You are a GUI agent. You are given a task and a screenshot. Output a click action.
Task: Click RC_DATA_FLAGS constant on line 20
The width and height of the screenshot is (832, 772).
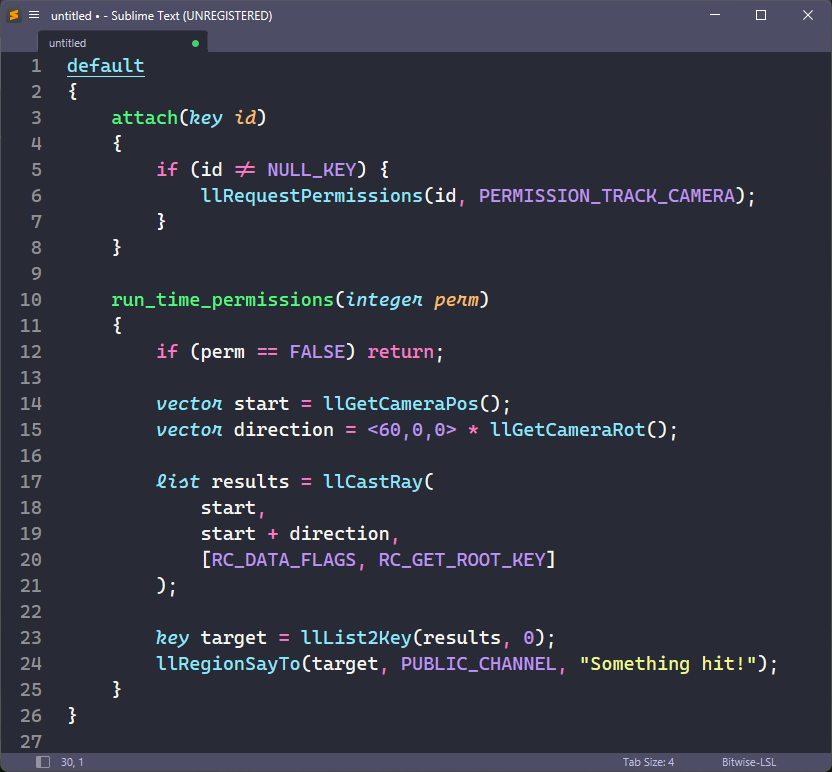[284, 560]
